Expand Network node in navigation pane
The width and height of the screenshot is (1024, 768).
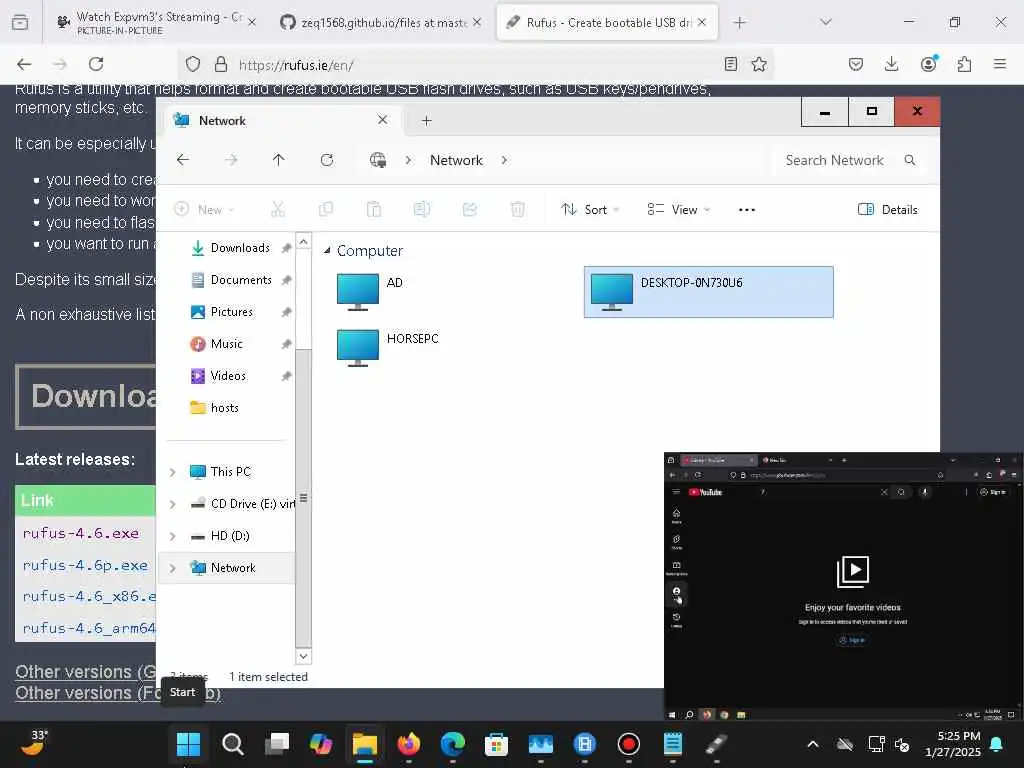(172, 568)
